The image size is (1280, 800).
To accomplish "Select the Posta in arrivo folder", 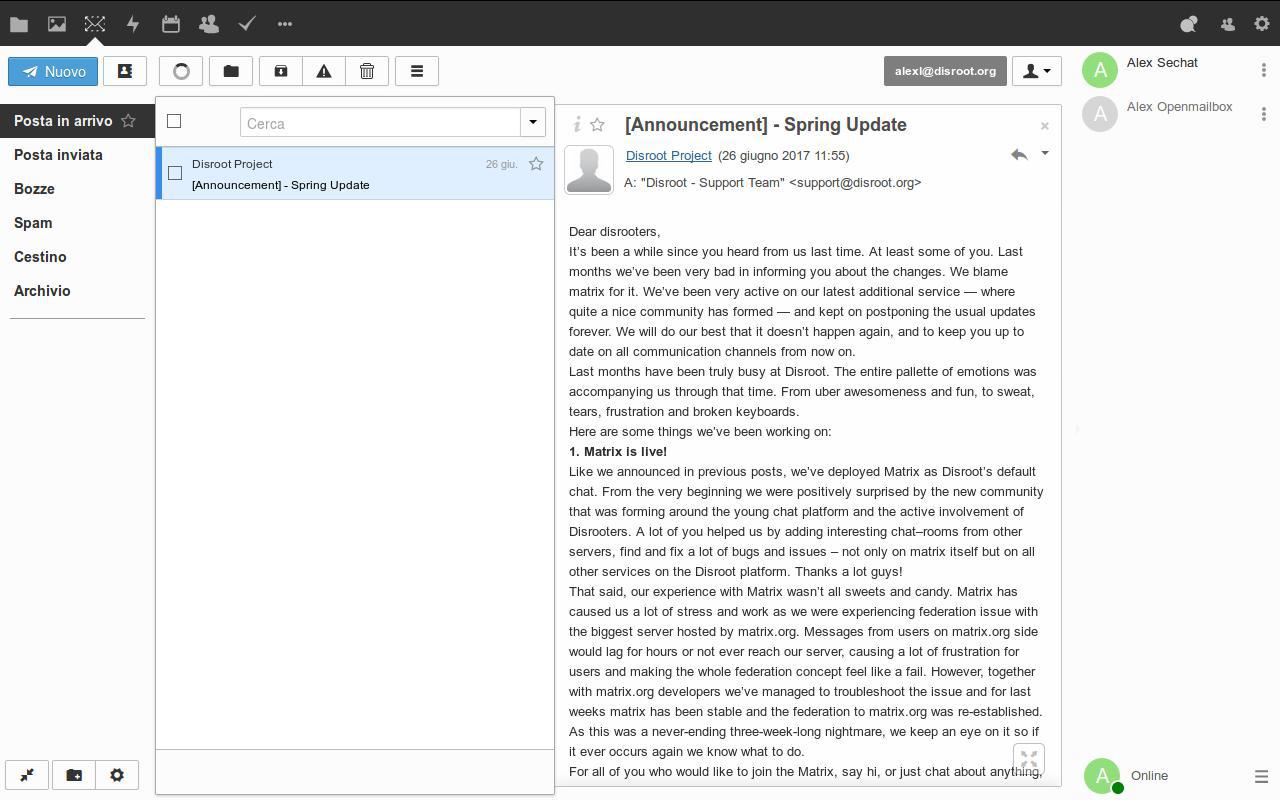I will pyautogui.click(x=63, y=121).
